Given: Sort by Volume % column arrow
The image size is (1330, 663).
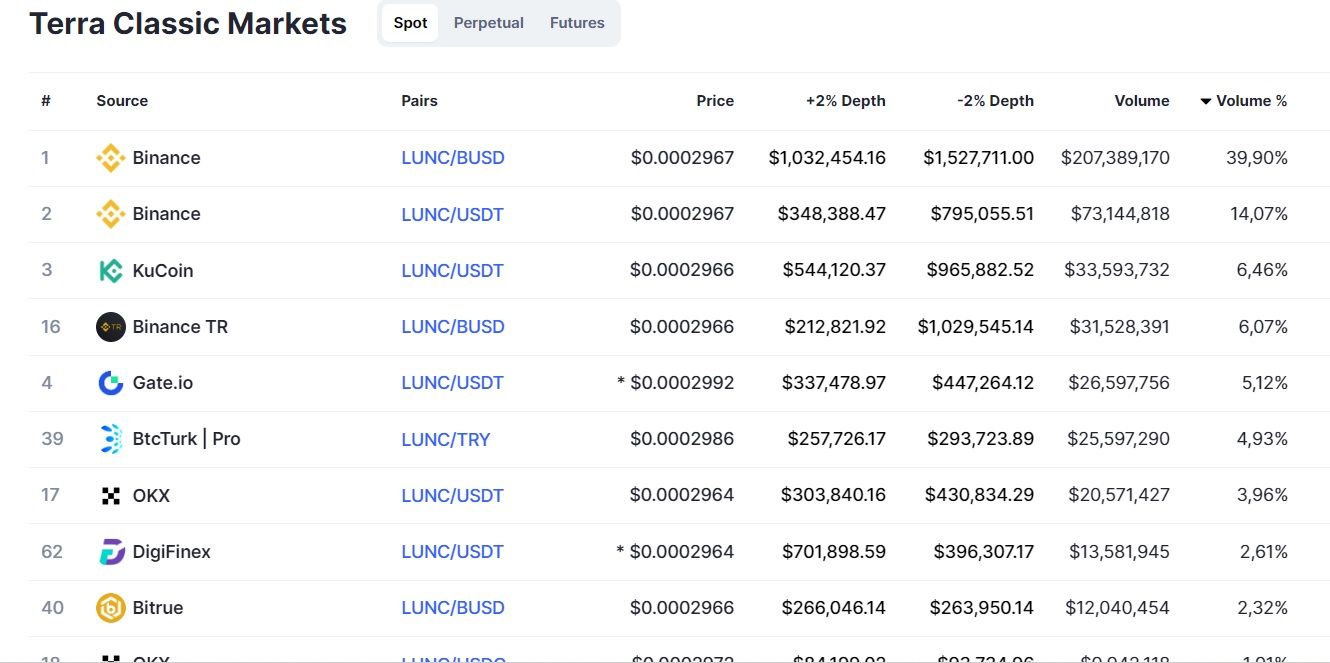Looking at the screenshot, I should tap(1206, 101).
